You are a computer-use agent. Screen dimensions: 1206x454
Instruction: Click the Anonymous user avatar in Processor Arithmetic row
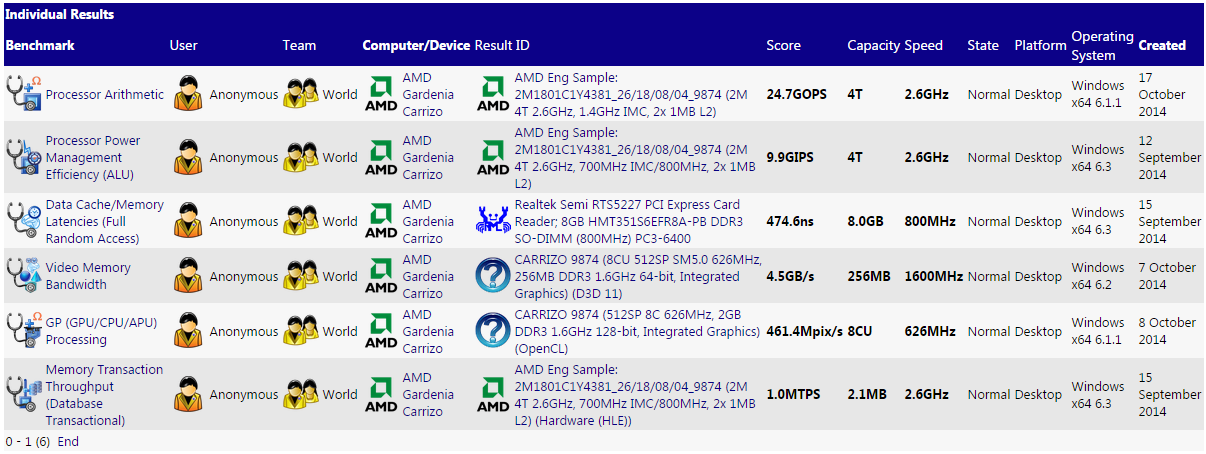click(188, 94)
